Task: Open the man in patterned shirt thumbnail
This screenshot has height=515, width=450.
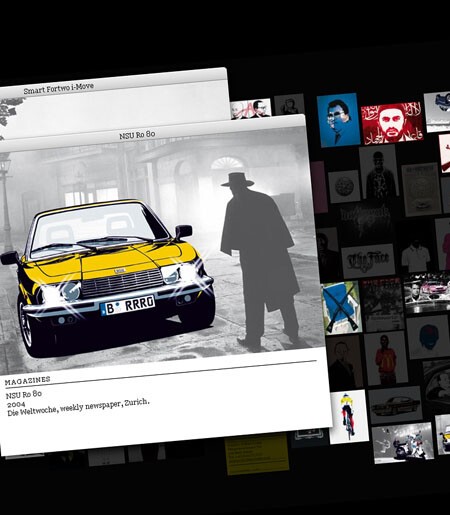Action: point(379,172)
